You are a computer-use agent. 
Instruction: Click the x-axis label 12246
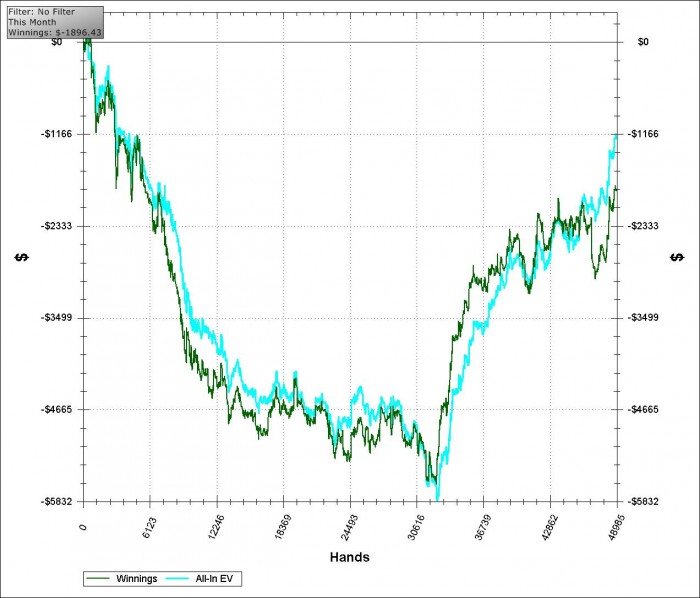(x=216, y=528)
